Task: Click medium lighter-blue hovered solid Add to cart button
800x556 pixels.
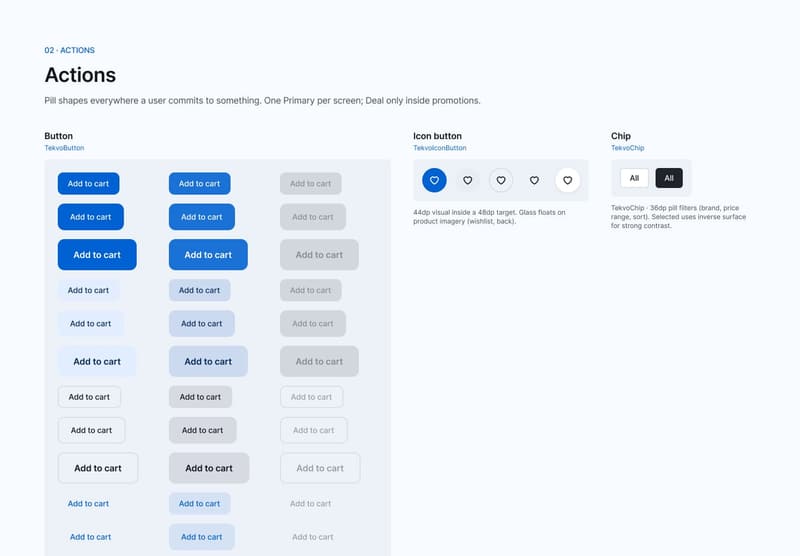Action: [202, 217]
